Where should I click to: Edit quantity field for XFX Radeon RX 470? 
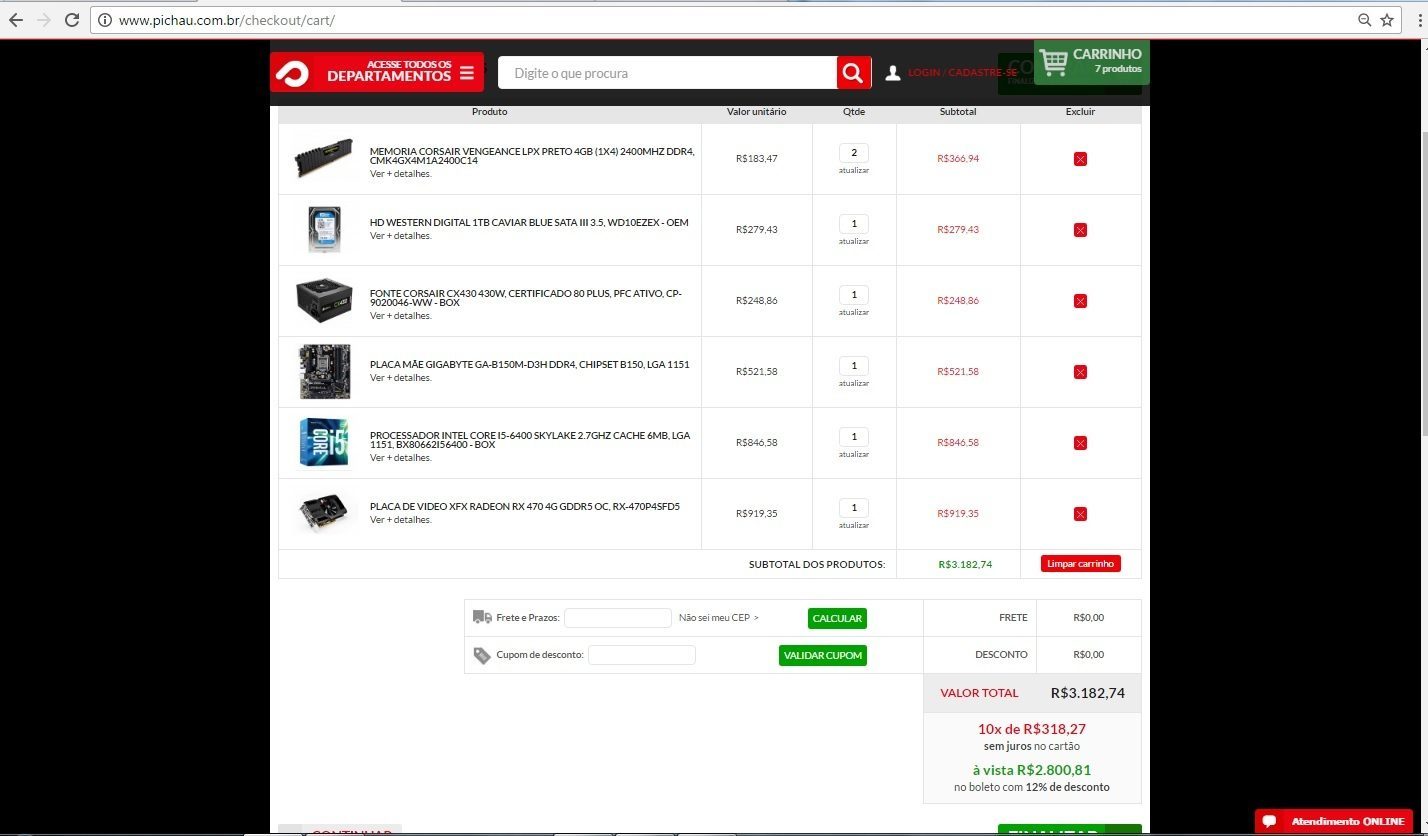(x=854, y=508)
